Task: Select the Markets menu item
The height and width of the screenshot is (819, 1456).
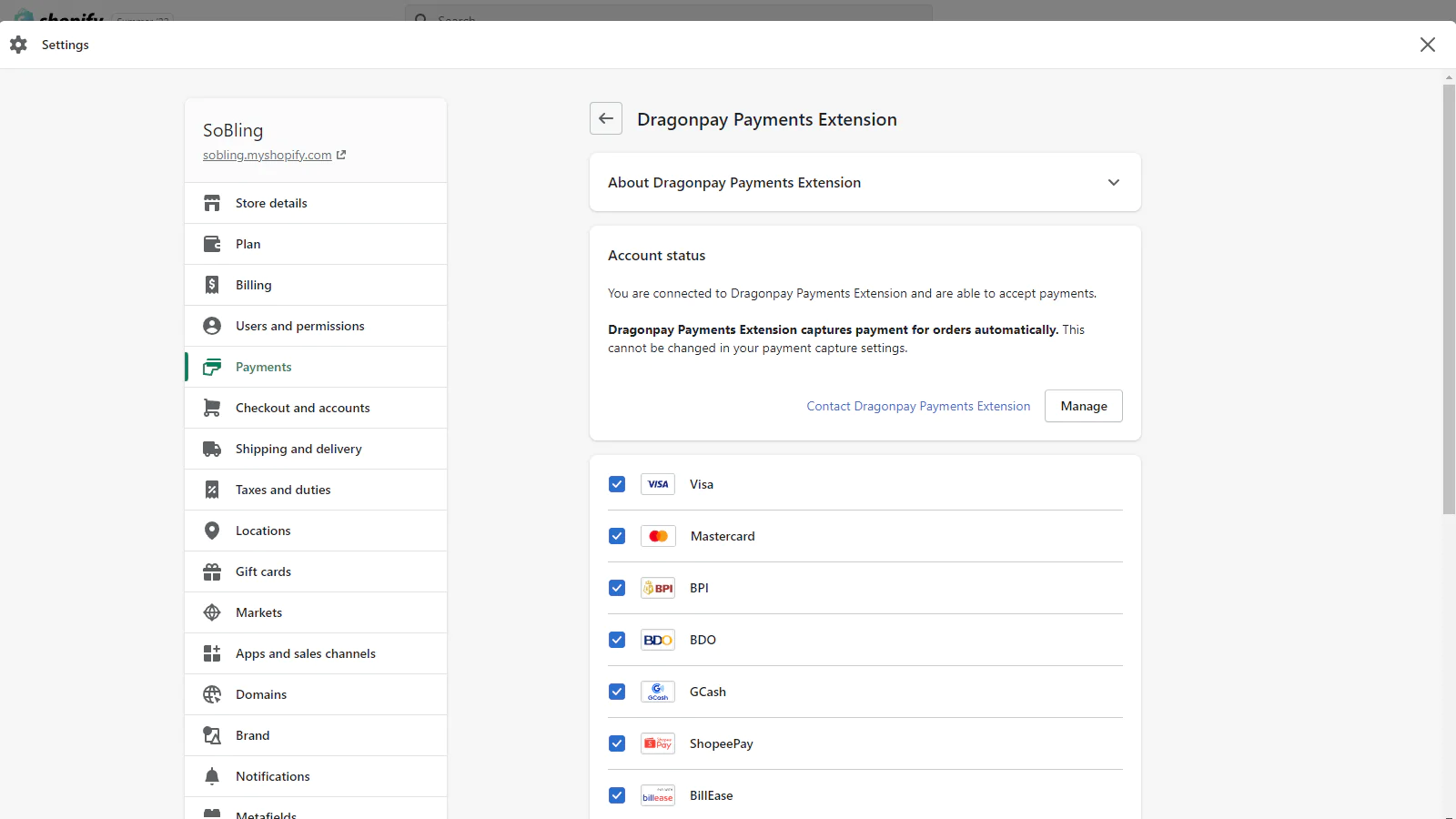Action: pyautogui.click(x=316, y=612)
